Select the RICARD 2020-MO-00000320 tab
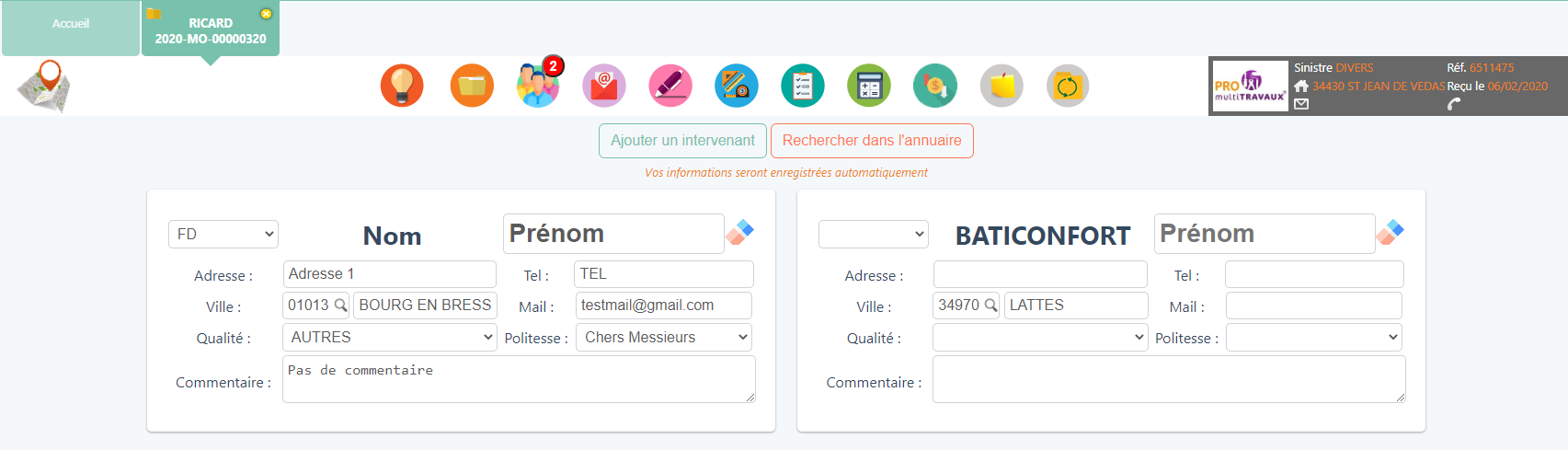The image size is (1568, 450). tap(211, 30)
